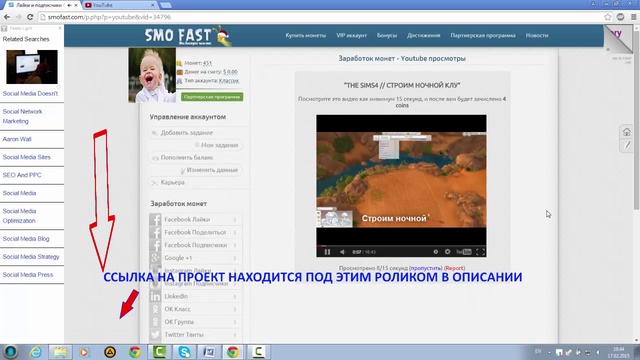This screenshot has height=360, width=640.
Task: Click the Классик account type link
Action: tap(229, 81)
